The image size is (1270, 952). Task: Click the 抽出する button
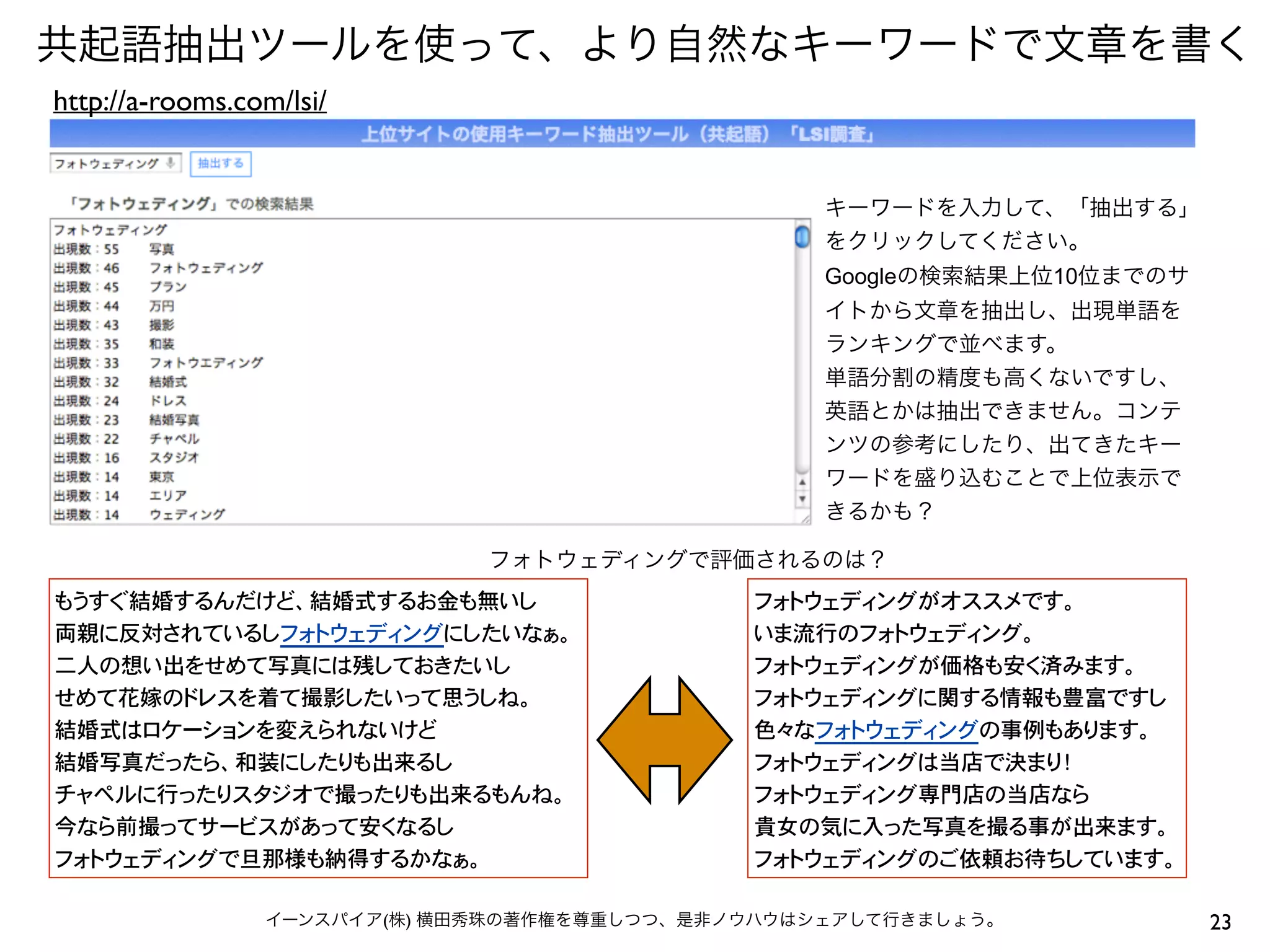tap(220, 164)
